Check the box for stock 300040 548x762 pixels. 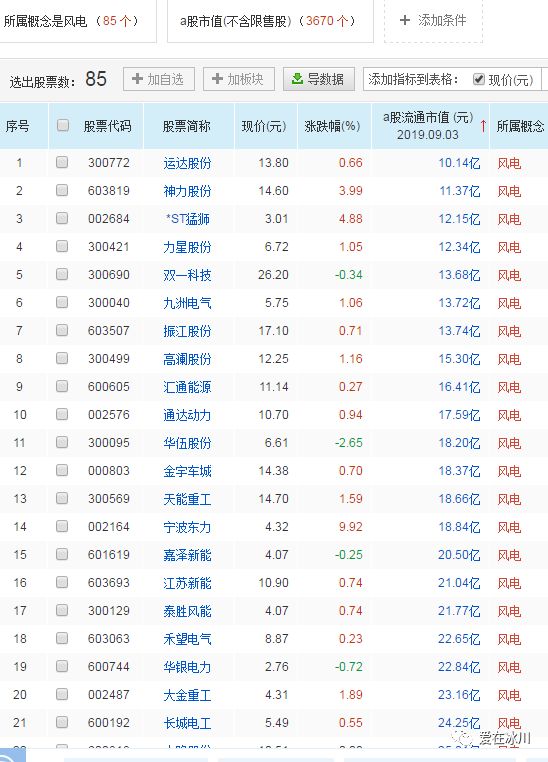pyautogui.click(x=62, y=302)
